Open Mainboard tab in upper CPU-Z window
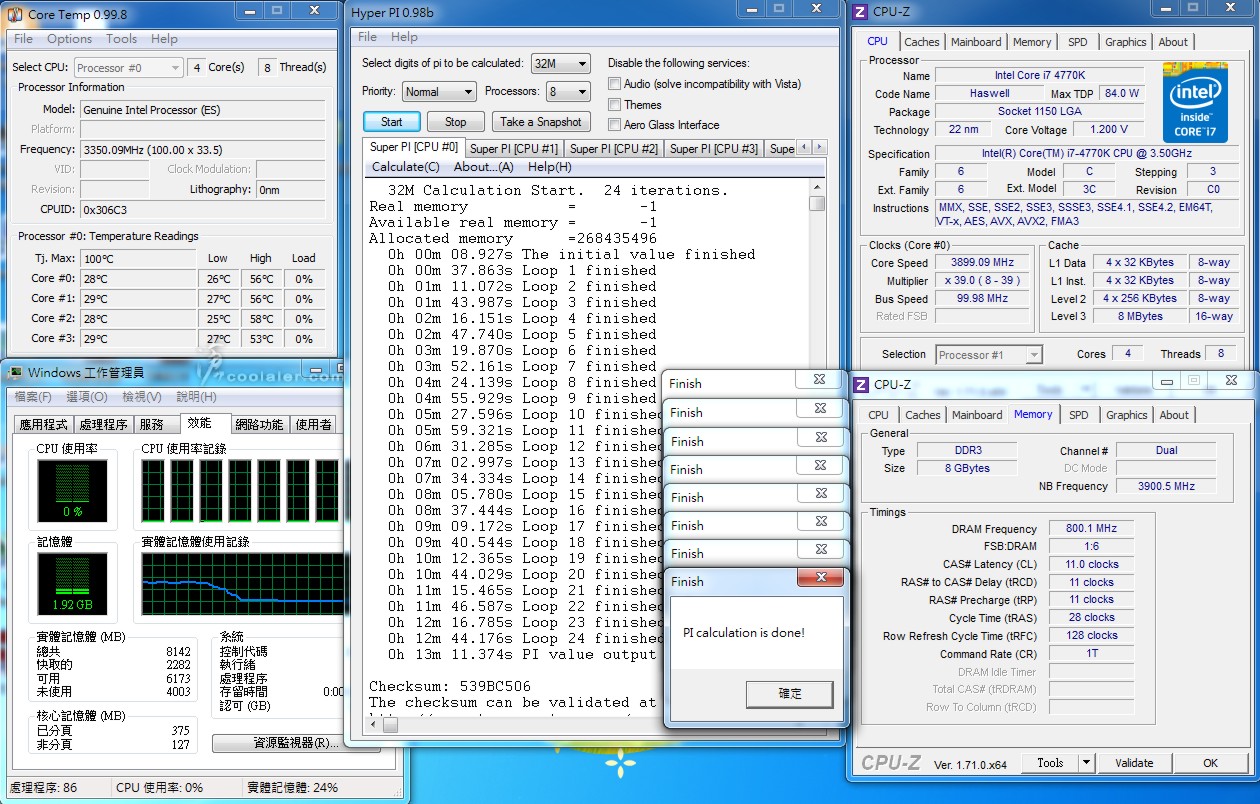The height and width of the screenshot is (804, 1260). click(976, 42)
